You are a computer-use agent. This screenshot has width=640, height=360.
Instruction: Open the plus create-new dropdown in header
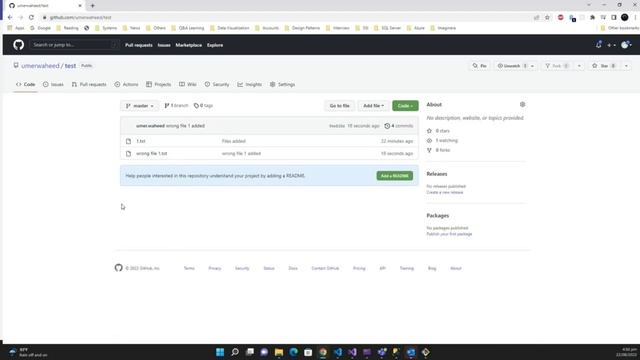(x=611, y=45)
